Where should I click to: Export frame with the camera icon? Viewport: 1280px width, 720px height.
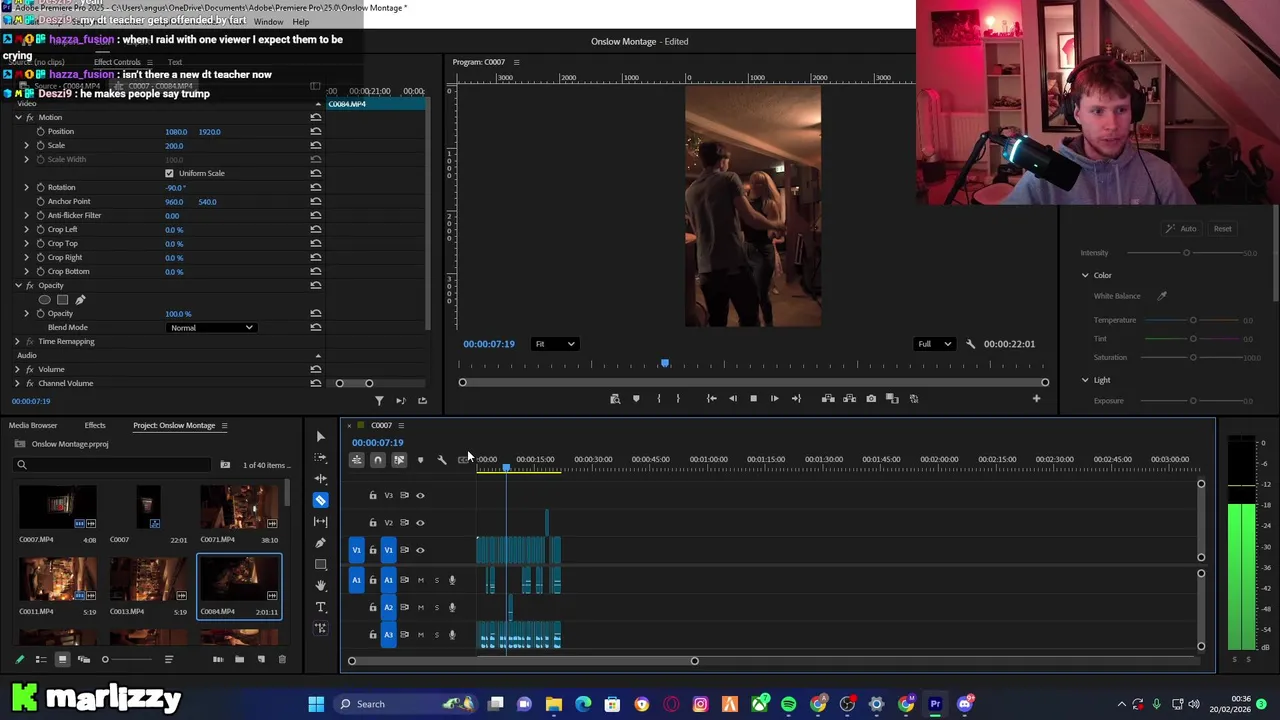click(871, 399)
